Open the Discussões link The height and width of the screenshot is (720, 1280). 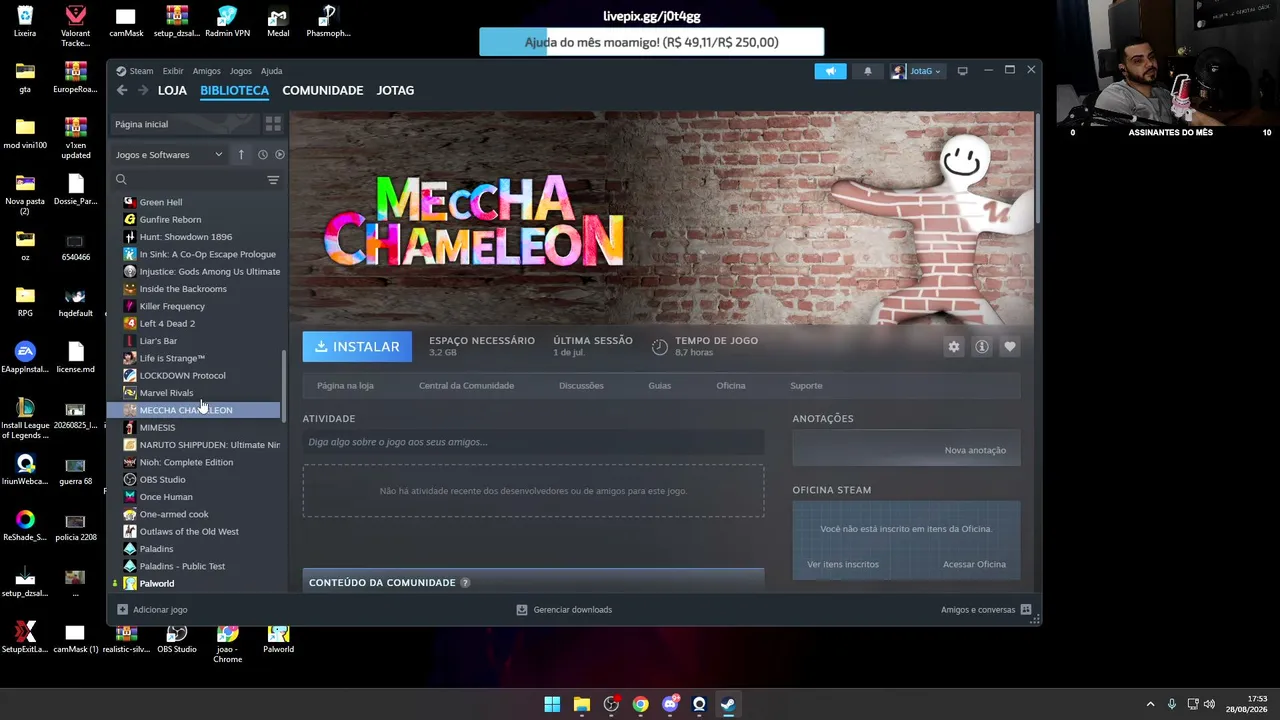[x=581, y=386]
